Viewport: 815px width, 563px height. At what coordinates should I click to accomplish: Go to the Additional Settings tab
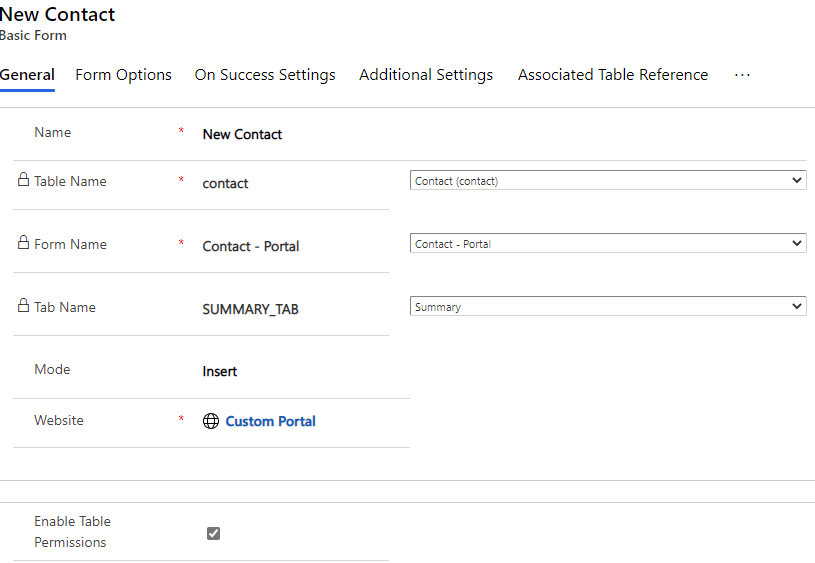tap(426, 75)
